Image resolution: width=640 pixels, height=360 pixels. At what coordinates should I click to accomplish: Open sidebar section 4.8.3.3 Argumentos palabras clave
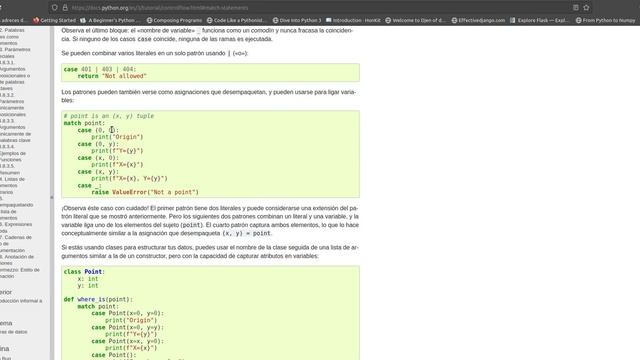pyautogui.click(x=15, y=130)
